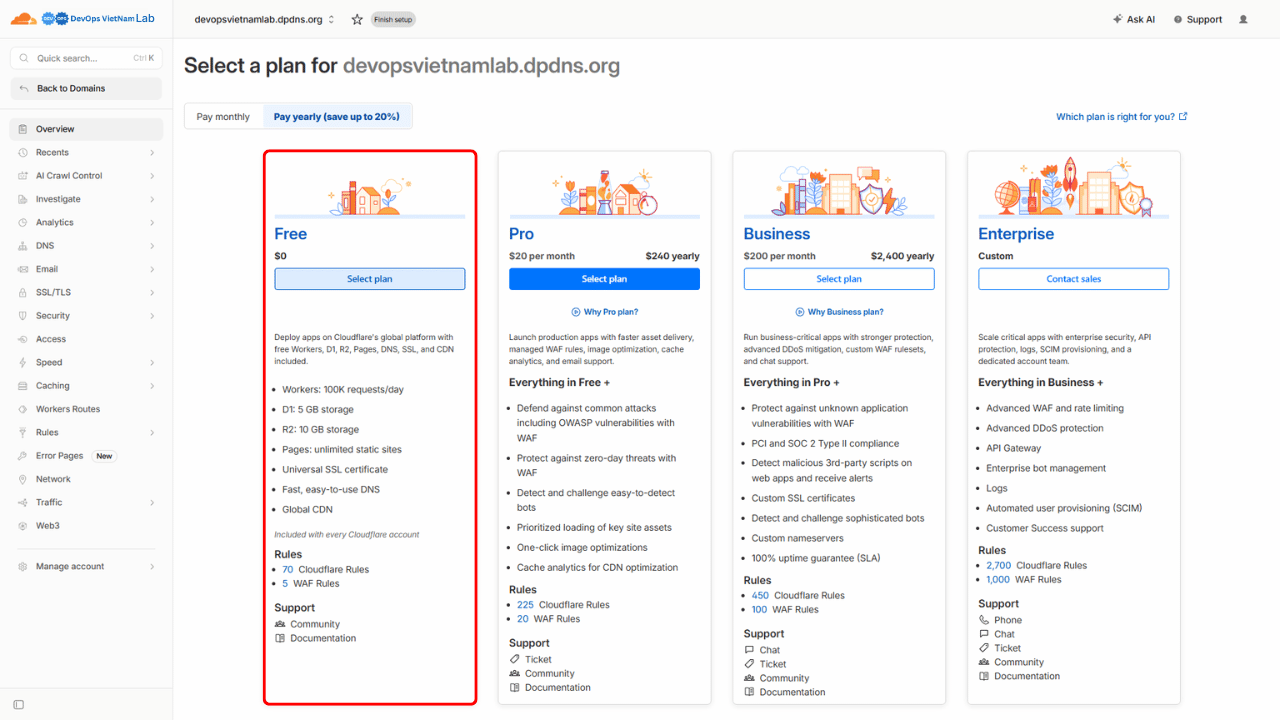Image resolution: width=1280 pixels, height=720 pixels.
Task: Click Contact sales for Enterprise
Action: click(1073, 279)
